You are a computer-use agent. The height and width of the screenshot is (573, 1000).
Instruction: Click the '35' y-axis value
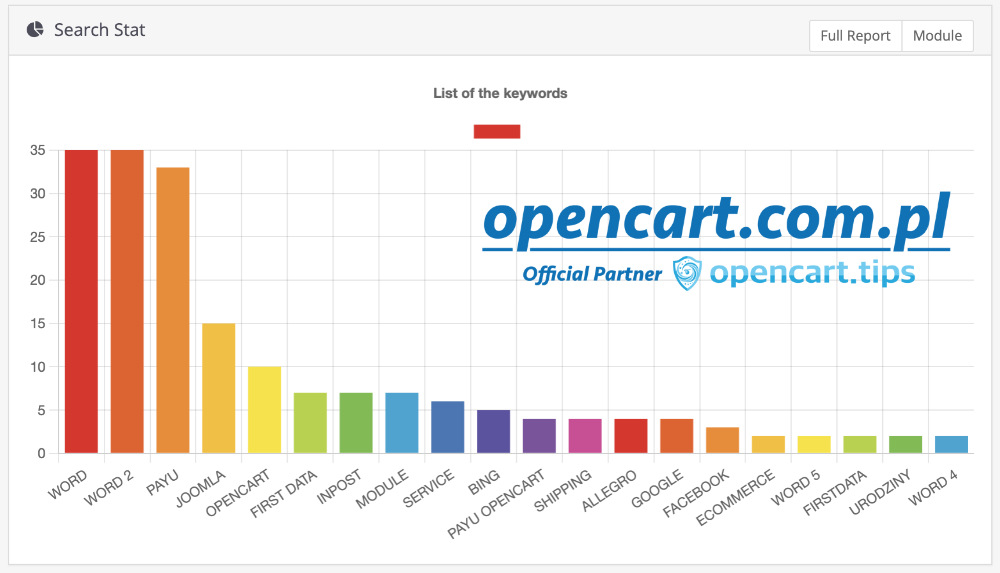tap(38, 151)
